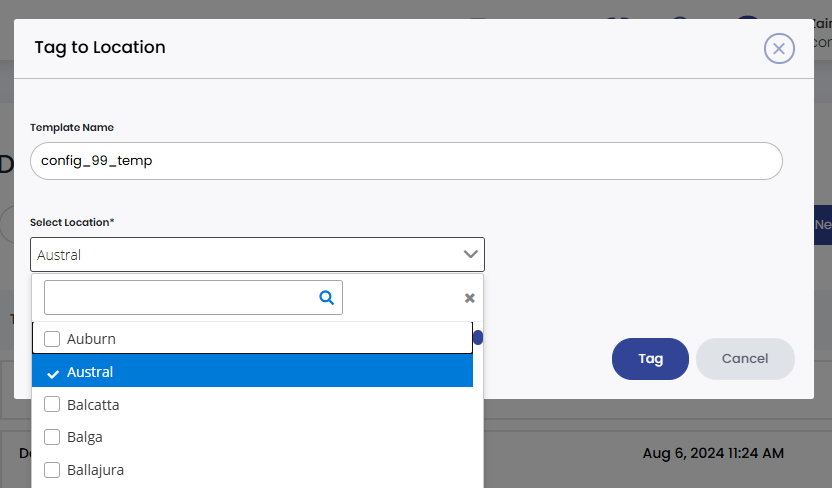The width and height of the screenshot is (832, 488).
Task: Tick the Auburn checkbox
Action: coord(52,339)
